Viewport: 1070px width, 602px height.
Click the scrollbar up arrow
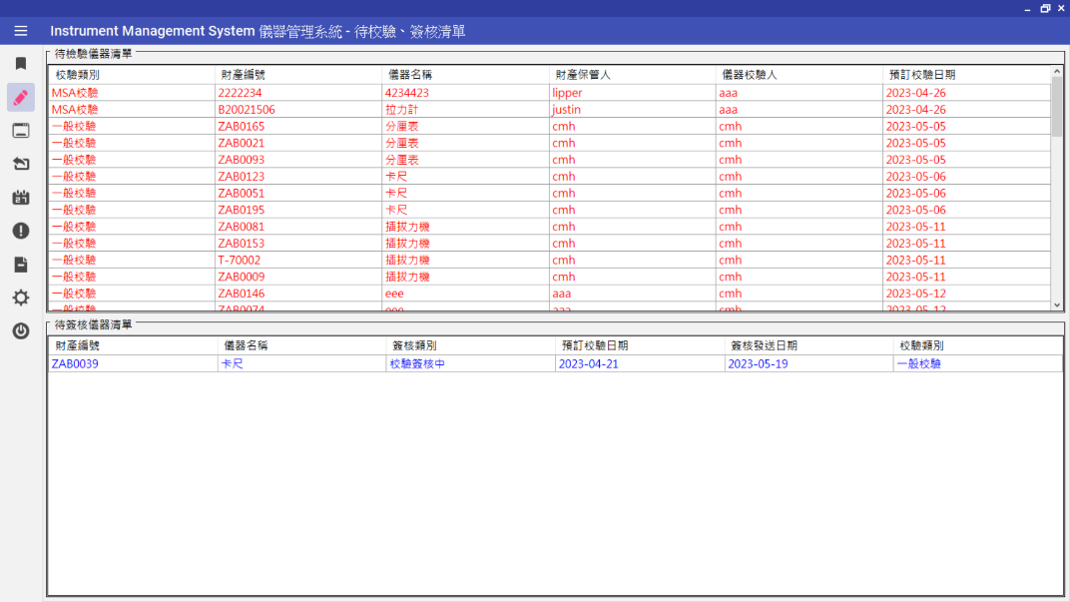(x=1057, y=71)
